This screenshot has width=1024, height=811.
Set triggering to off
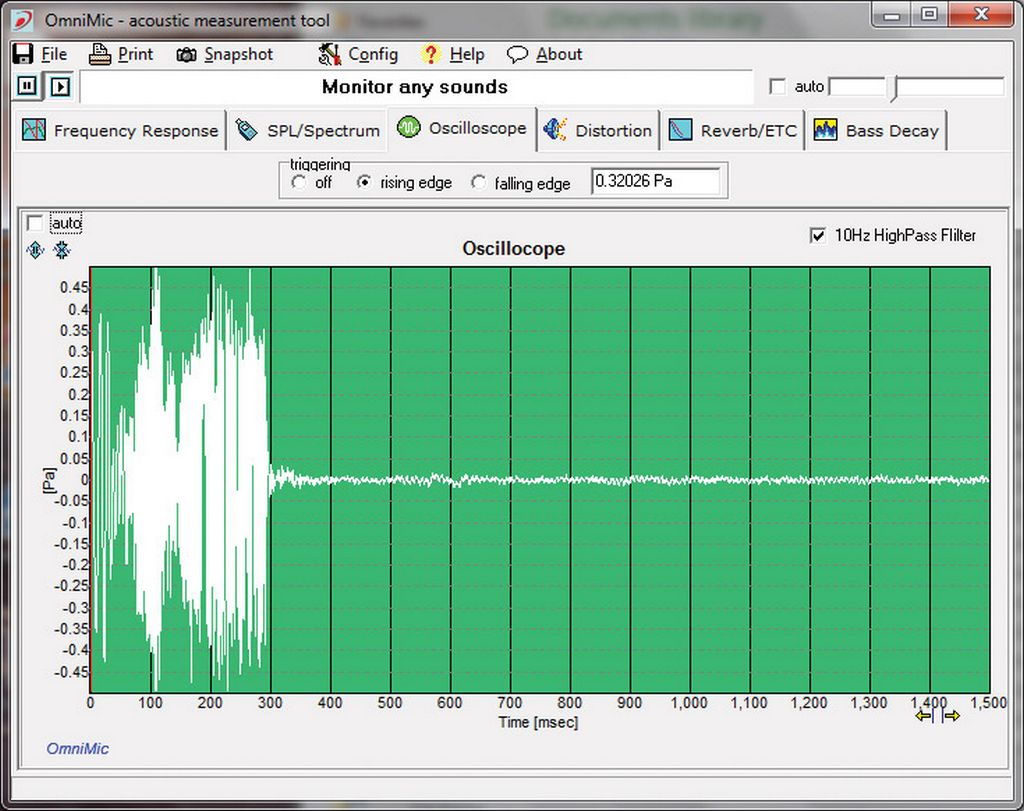[x=298, y=182]
